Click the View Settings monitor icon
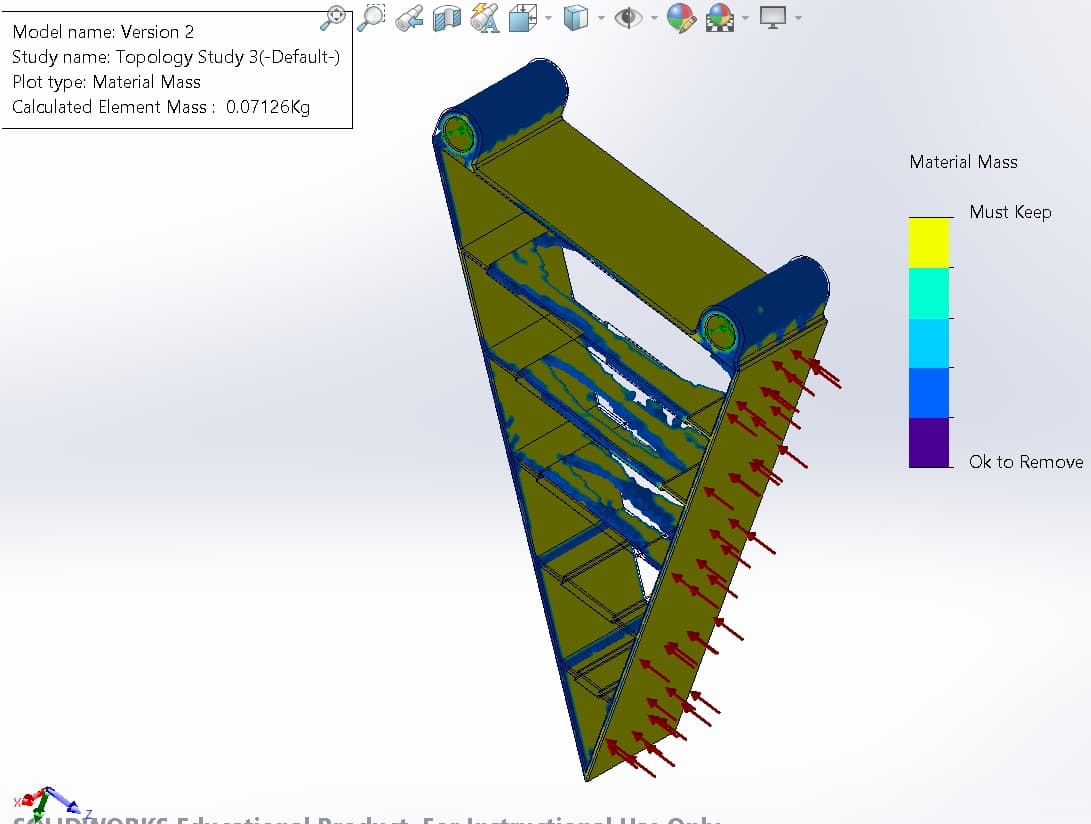This screenshot has width=1091, height=824. 773,17
